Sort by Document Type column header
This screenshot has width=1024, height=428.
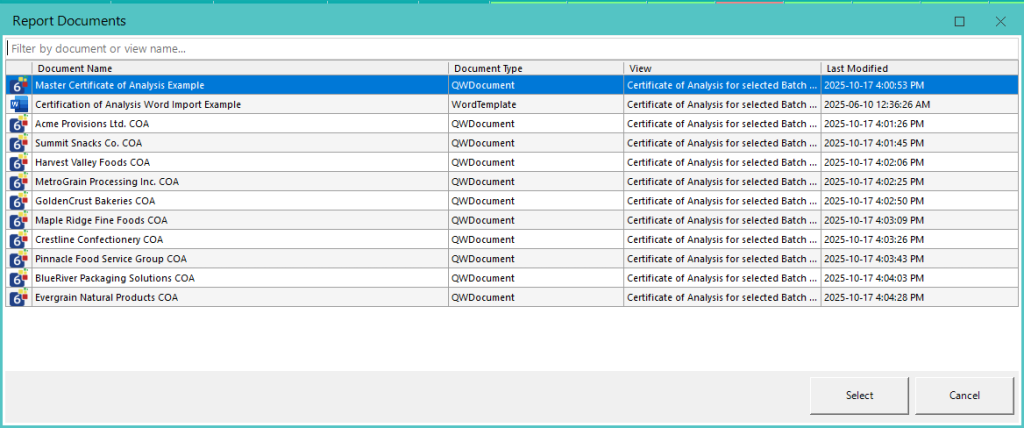(536, 68)
